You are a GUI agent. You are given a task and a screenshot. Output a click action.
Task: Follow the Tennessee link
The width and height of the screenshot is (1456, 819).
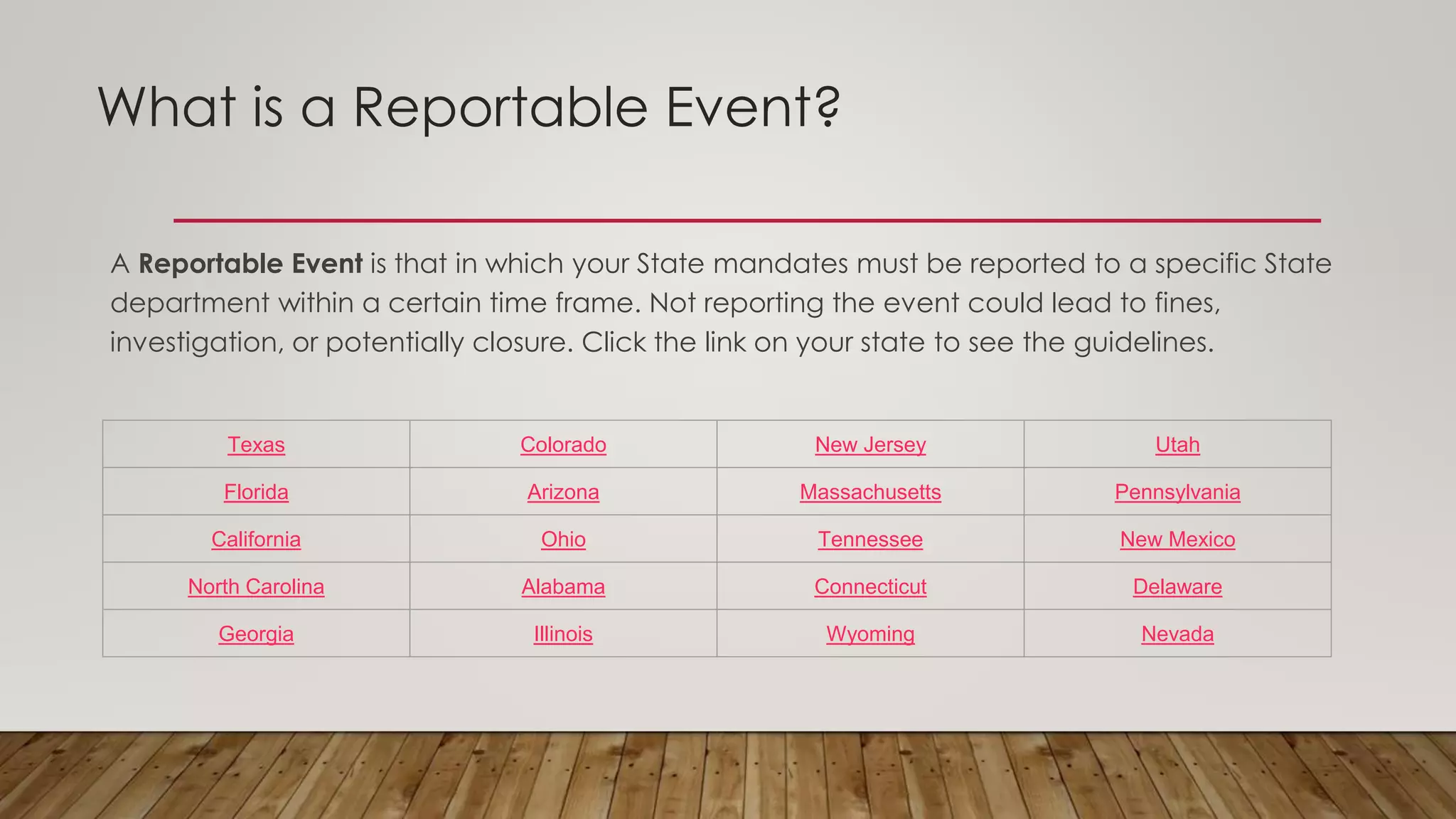coord(870,540)
